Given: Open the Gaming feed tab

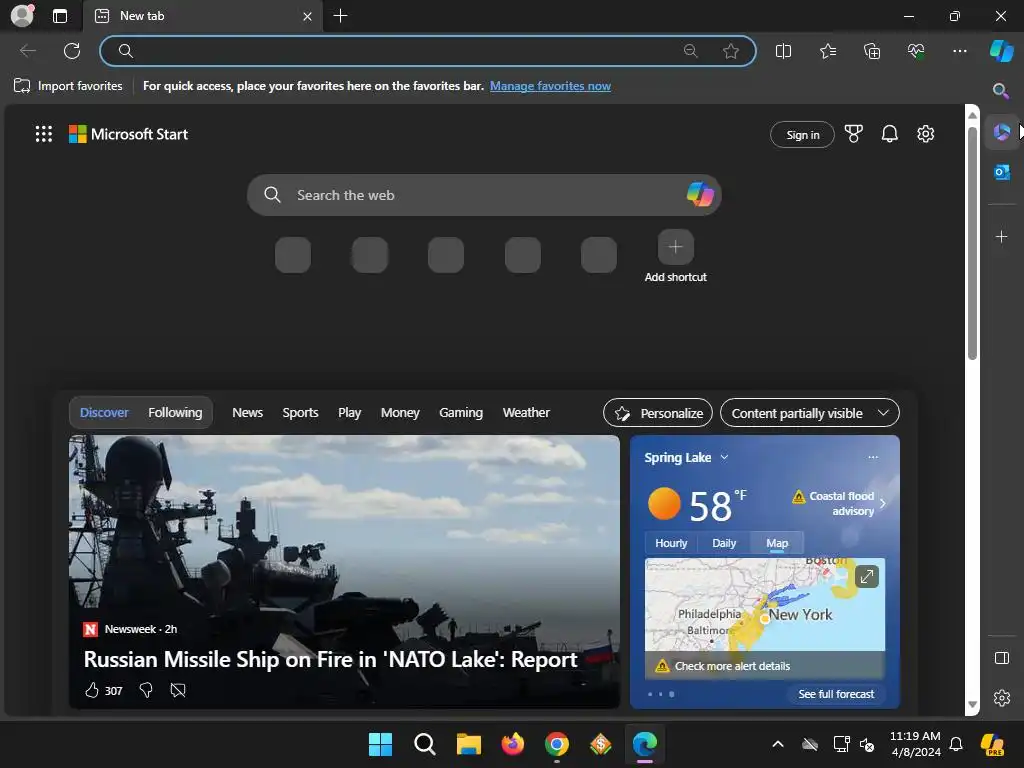Looking at the screenshot, I should (461, 413).
